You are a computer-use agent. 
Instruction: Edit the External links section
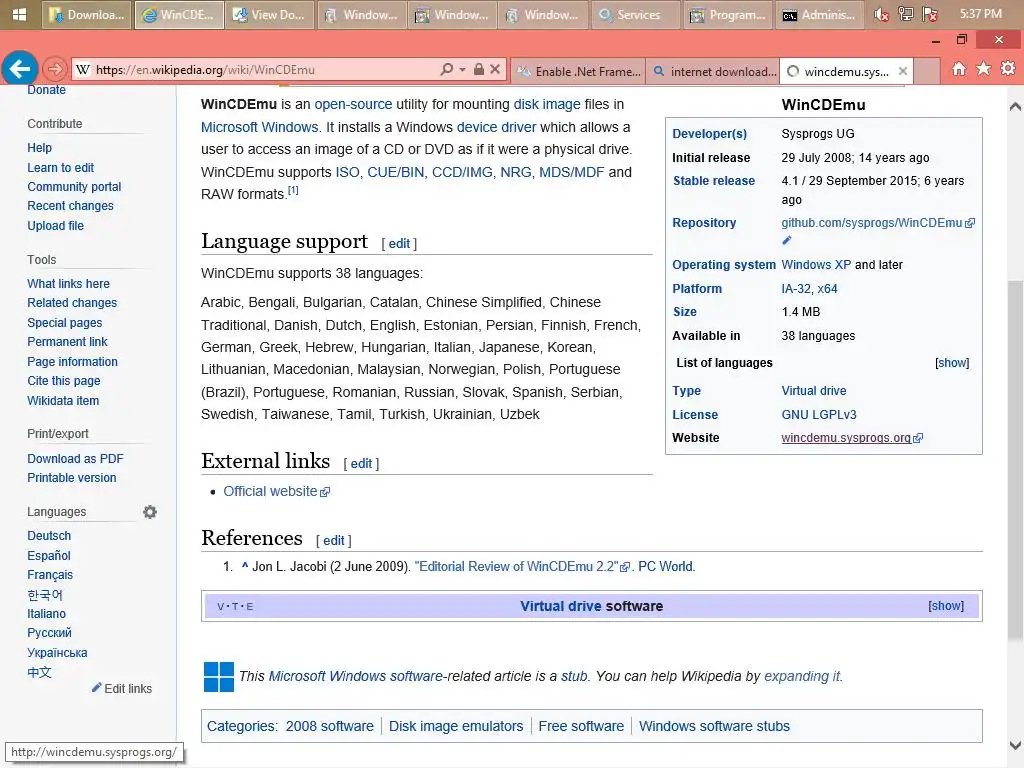tap(361, 464)
